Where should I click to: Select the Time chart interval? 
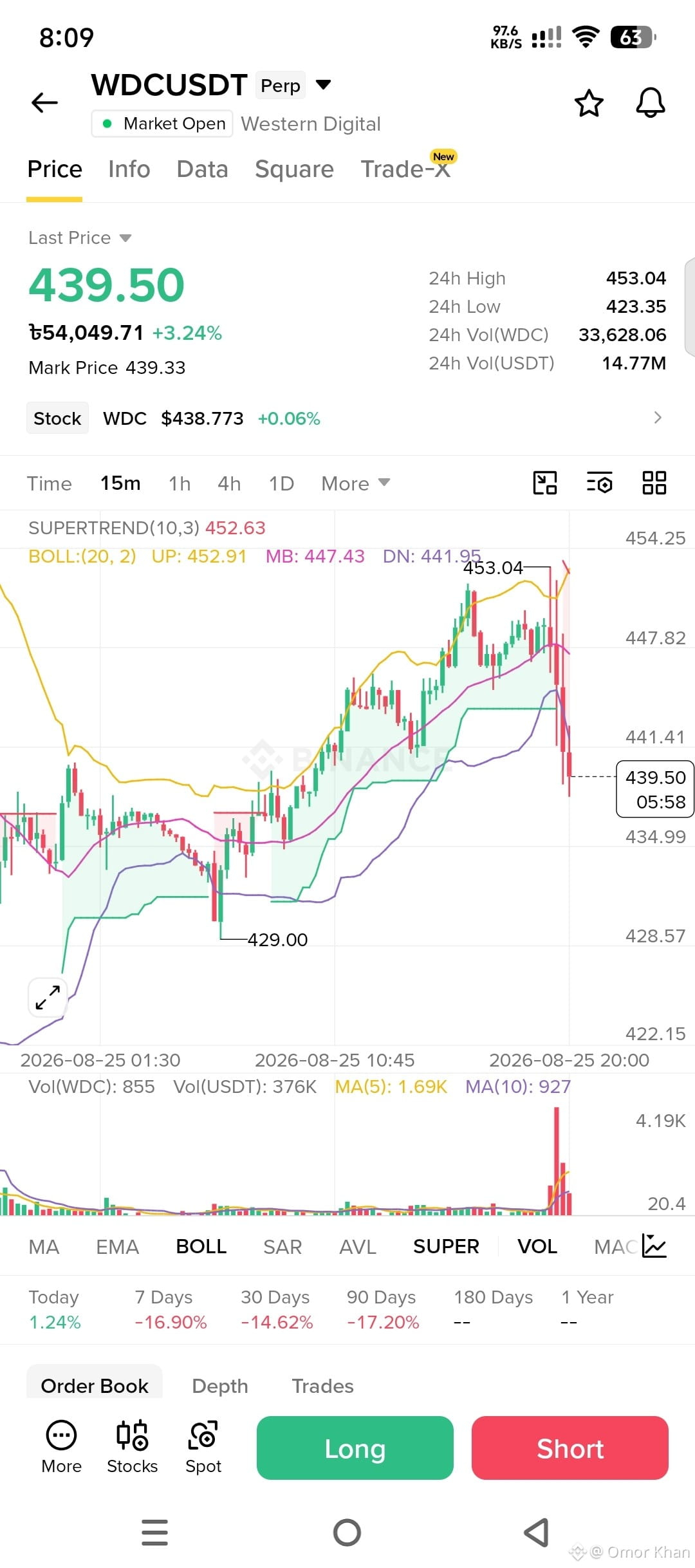pos(50,483)
